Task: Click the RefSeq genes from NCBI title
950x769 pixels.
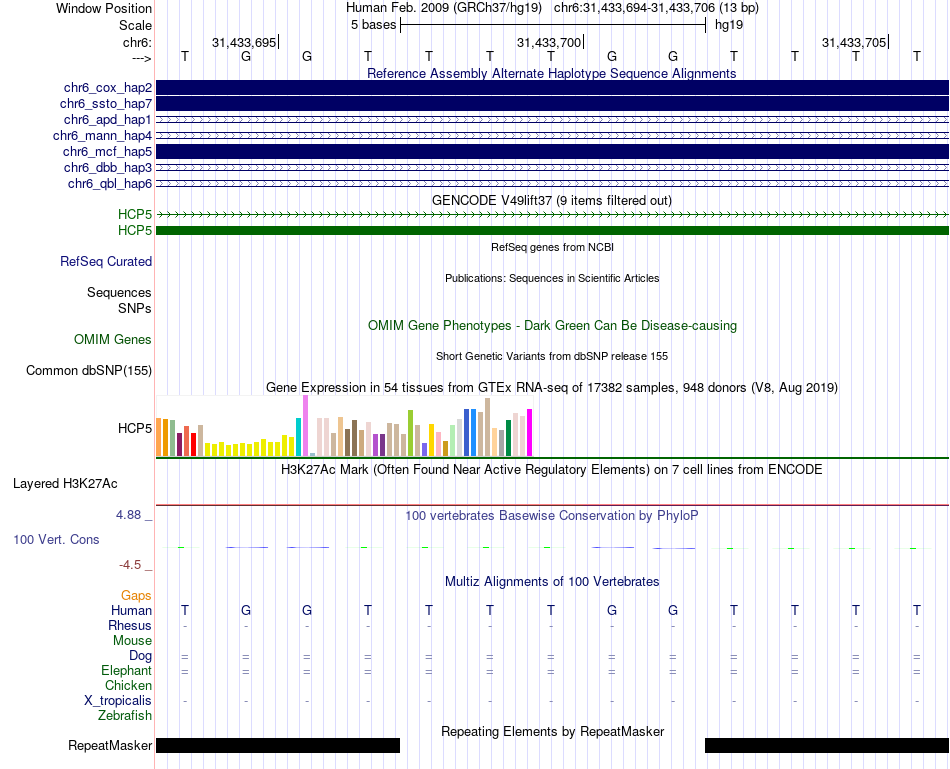Action: pos(552,247)
